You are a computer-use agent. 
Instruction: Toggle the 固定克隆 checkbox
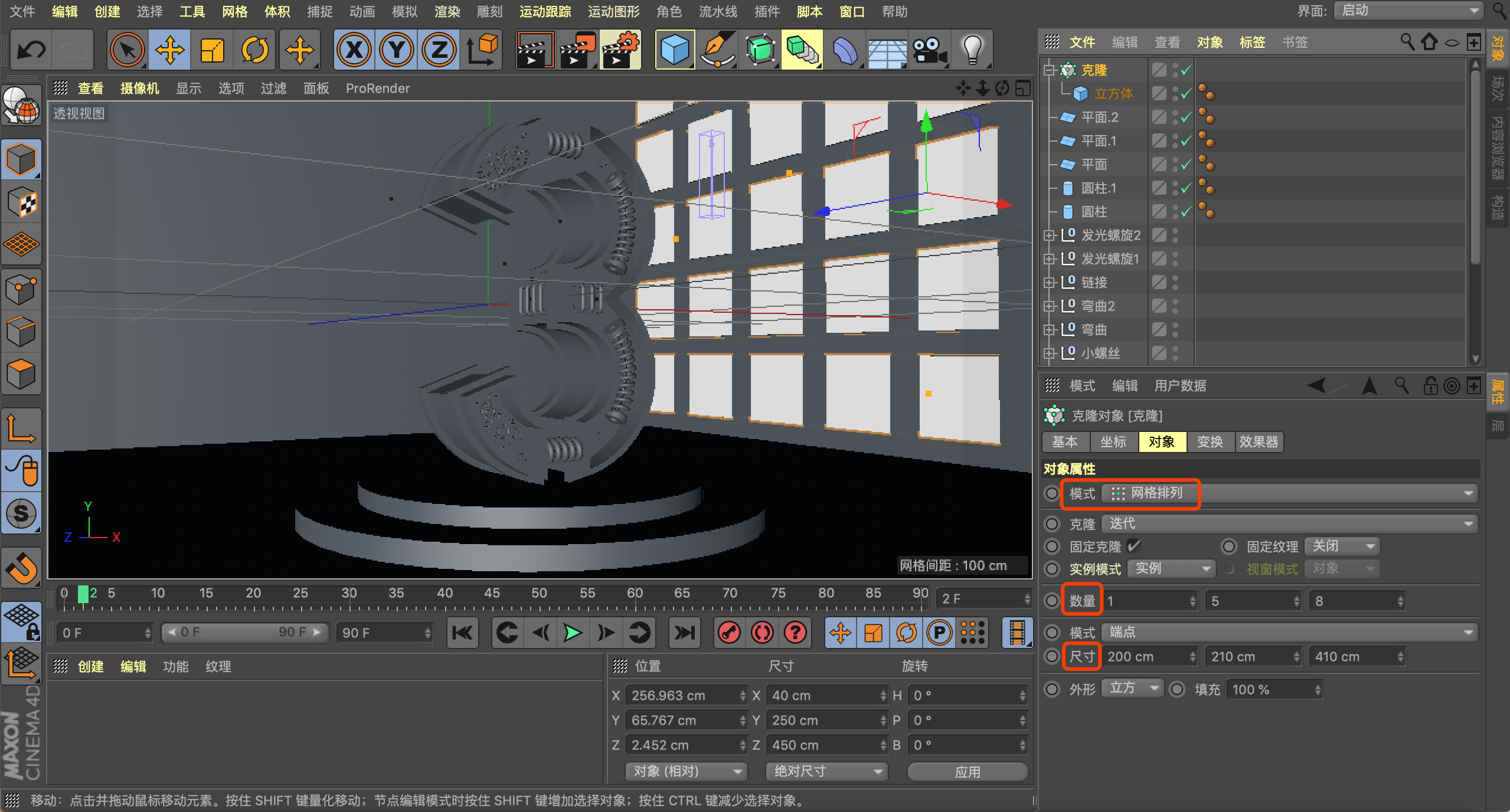pyautogui.click(x=1133, y=546)
